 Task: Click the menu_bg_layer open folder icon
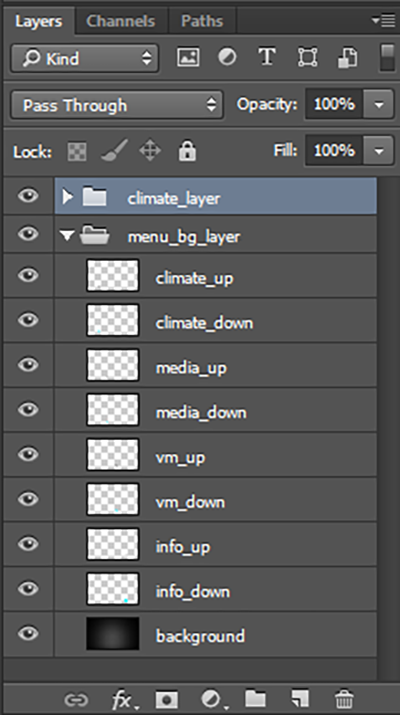point(94,236)
